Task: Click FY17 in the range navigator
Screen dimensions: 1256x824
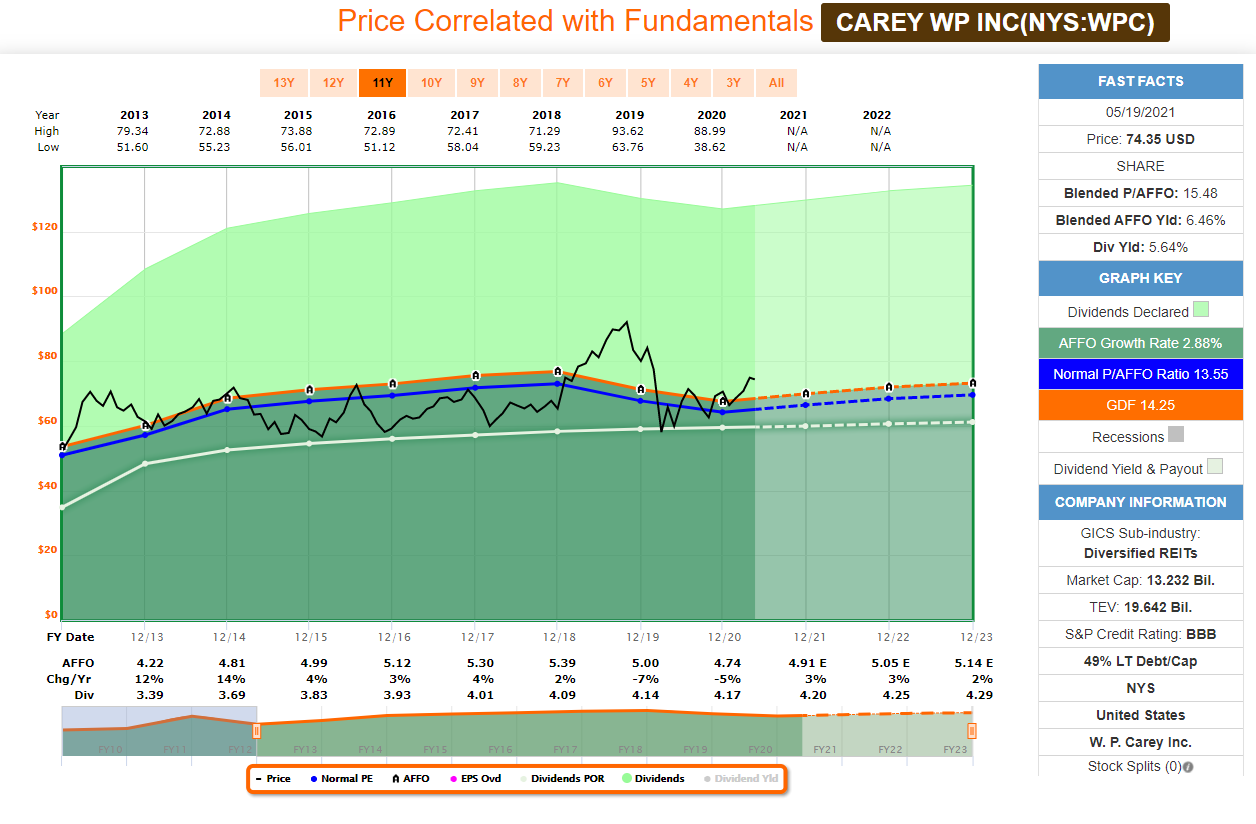Action: pos(565,749)
